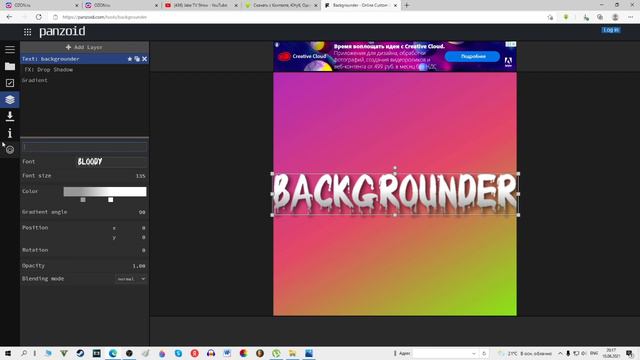Open the notification center icon
Viewport: 640px width, 360px height.
(630, 353)
